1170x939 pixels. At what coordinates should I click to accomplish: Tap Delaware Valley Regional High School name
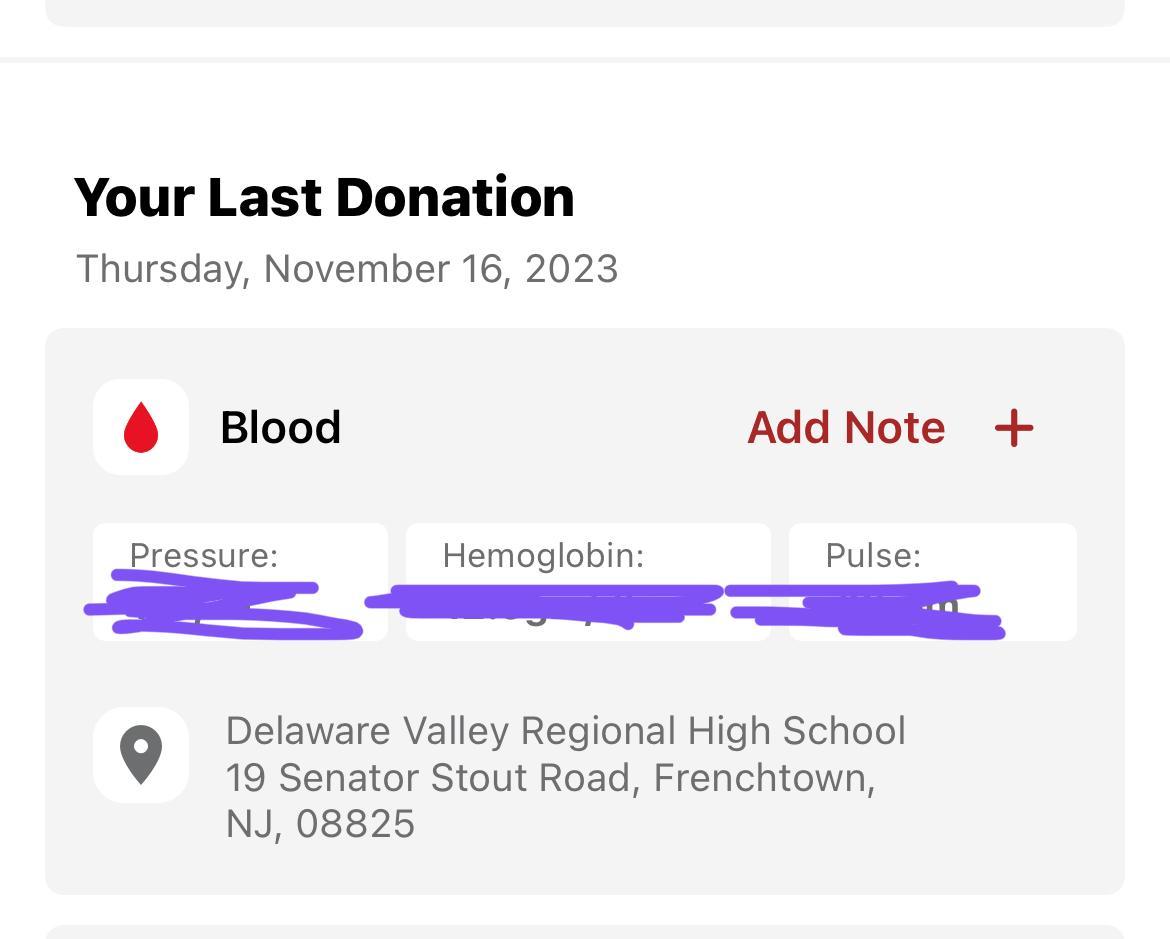pyautogui.click(x=565, y=731)
